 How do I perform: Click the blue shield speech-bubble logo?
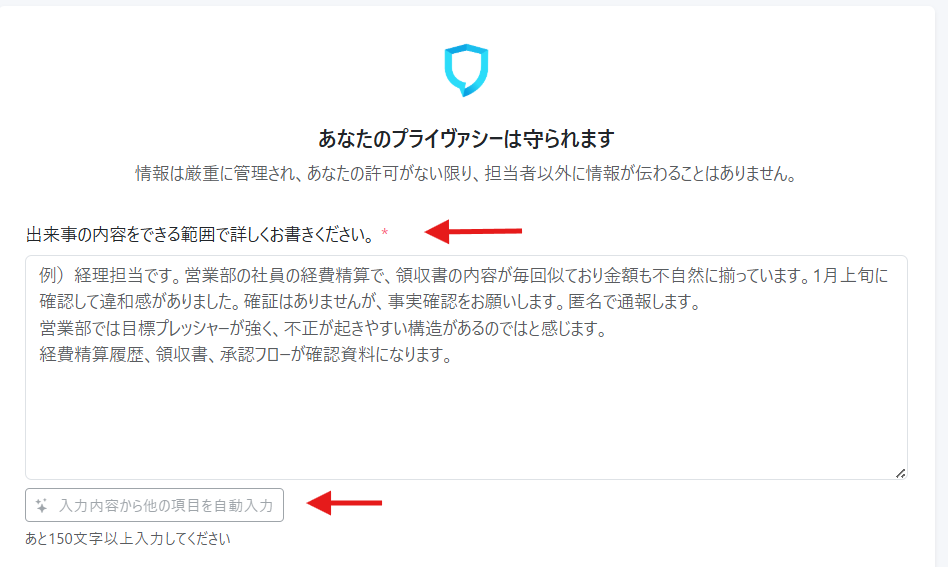(466, 70)
